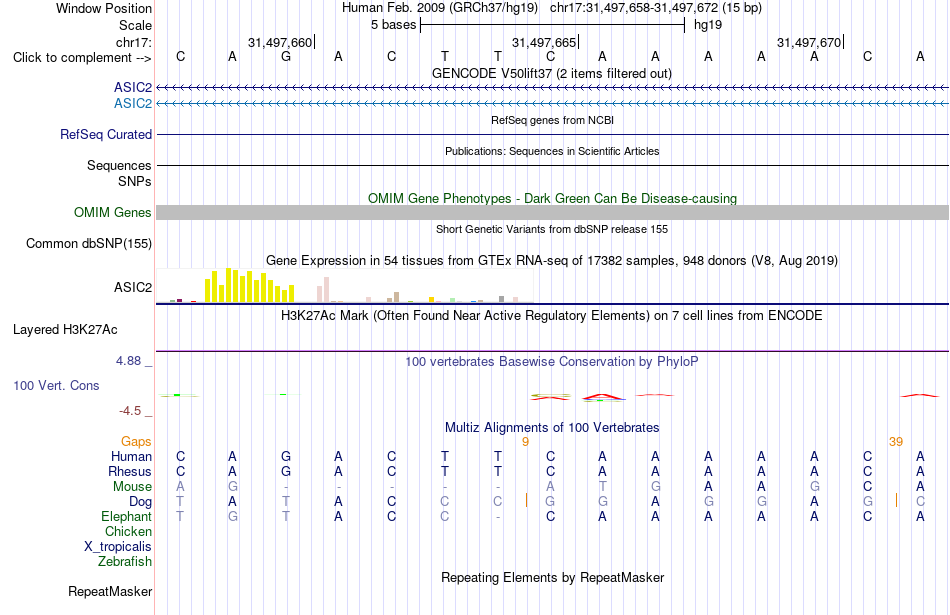The image size is (950, 615).
Task: Click the first C base in the reference row
Action: [181, 56]
